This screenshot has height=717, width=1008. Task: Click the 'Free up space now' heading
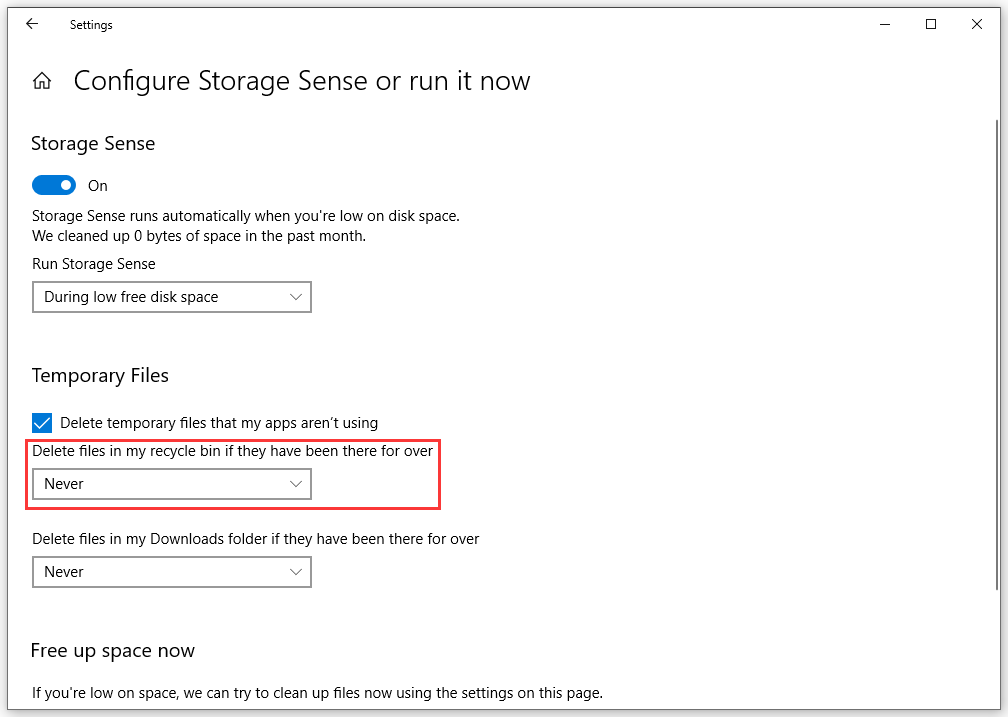pos(112,651)
